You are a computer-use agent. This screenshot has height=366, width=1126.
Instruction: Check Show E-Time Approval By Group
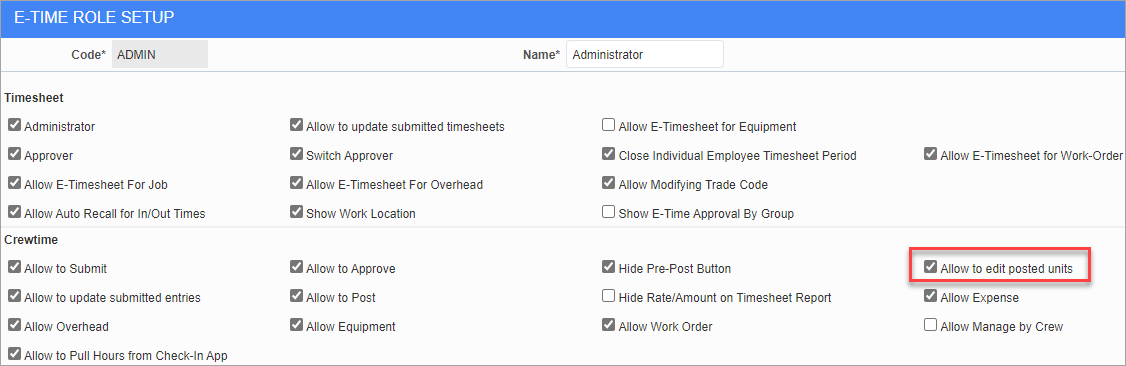pos(608,212)
